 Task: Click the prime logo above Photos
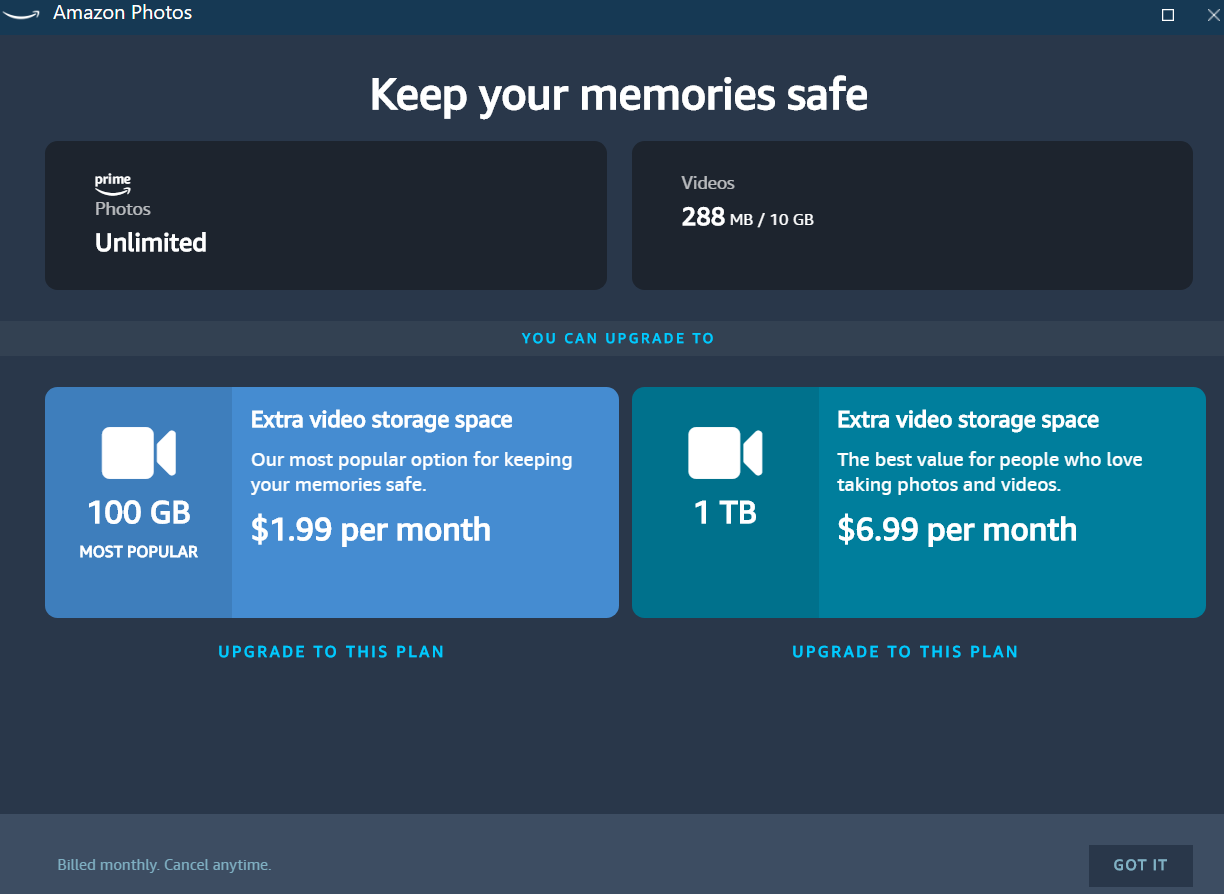[113, 184]
